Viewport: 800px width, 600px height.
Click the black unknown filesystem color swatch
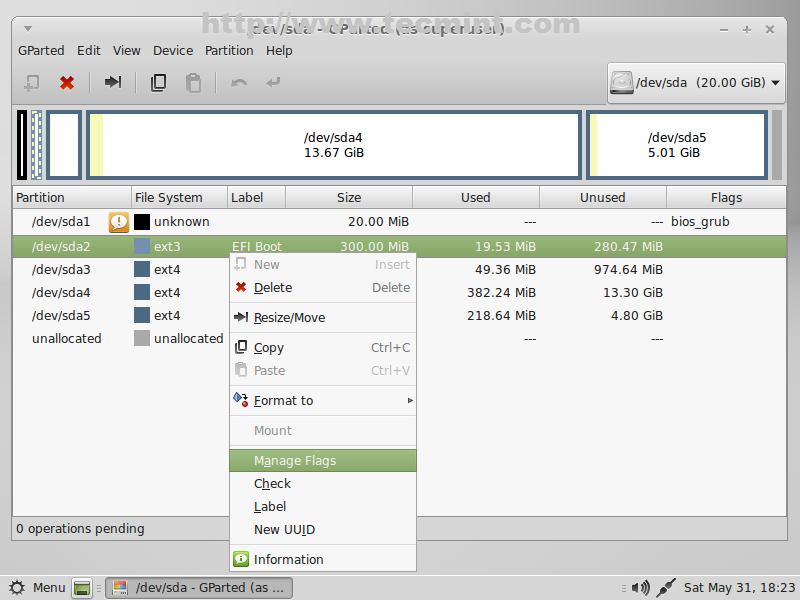click(142, 222)
